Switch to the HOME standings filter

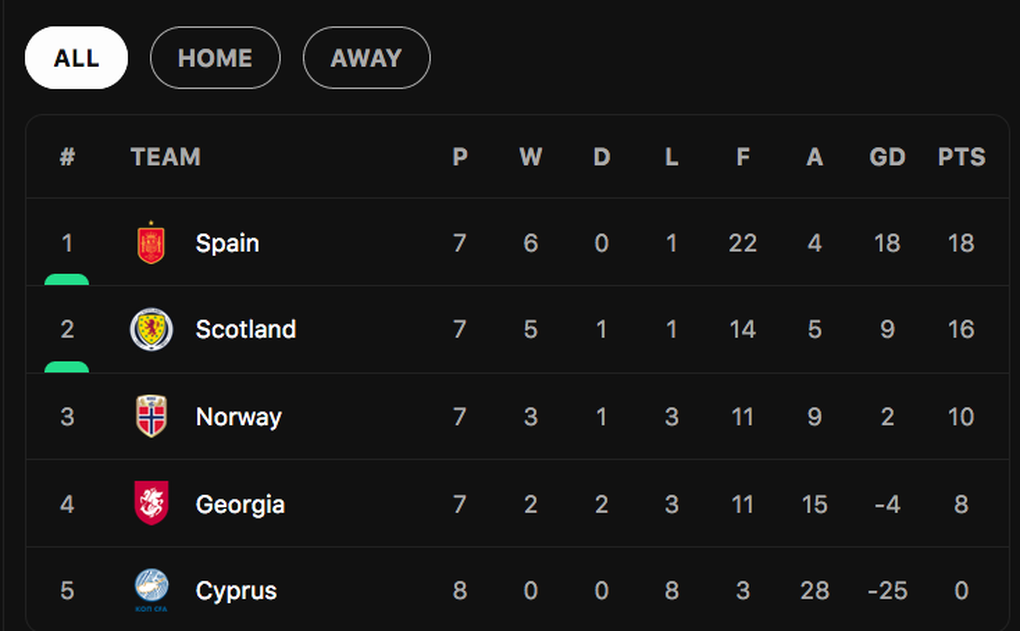click(215, 58)
